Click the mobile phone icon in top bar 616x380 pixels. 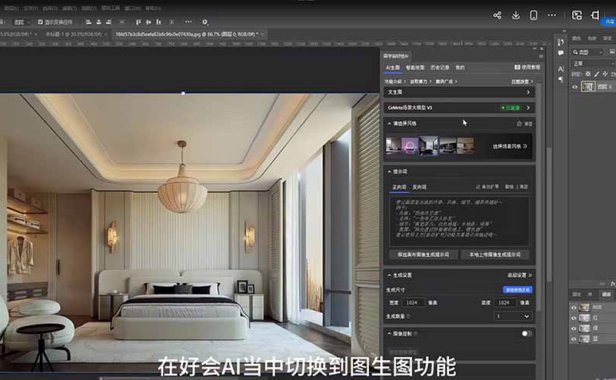tap(534, 15)
